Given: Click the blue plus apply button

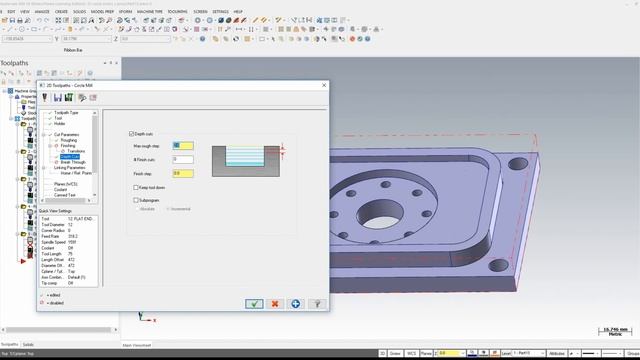Looking at the screenshot, I should (296, 304).
